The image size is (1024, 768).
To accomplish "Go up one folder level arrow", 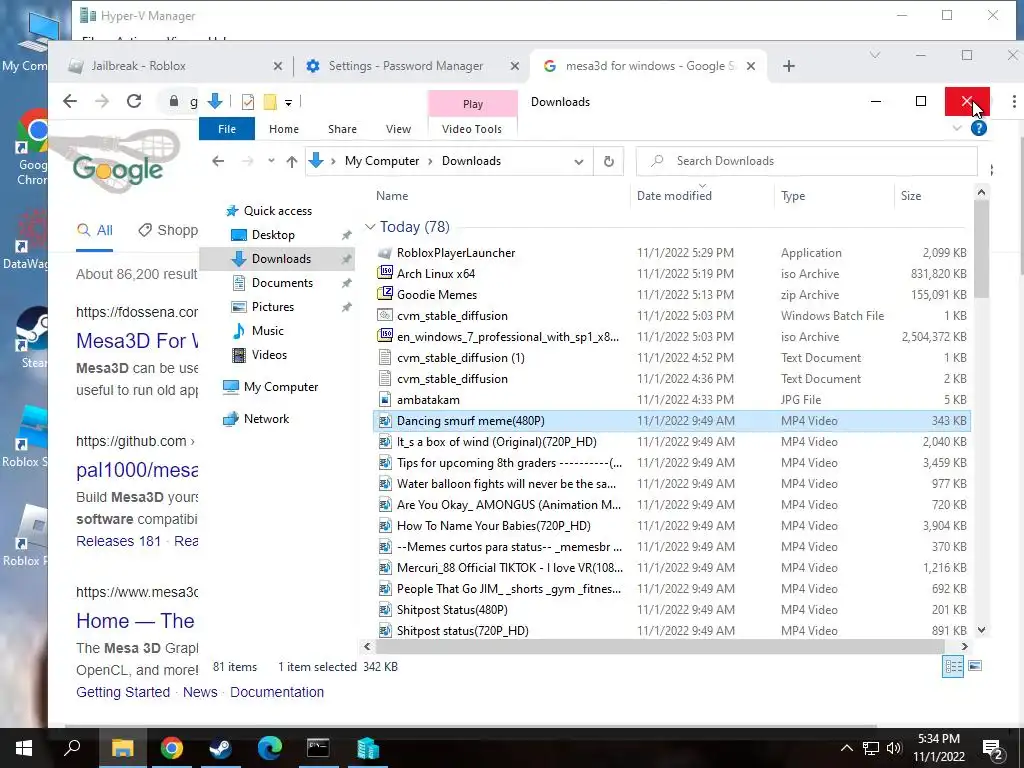I will click(292, 161).
